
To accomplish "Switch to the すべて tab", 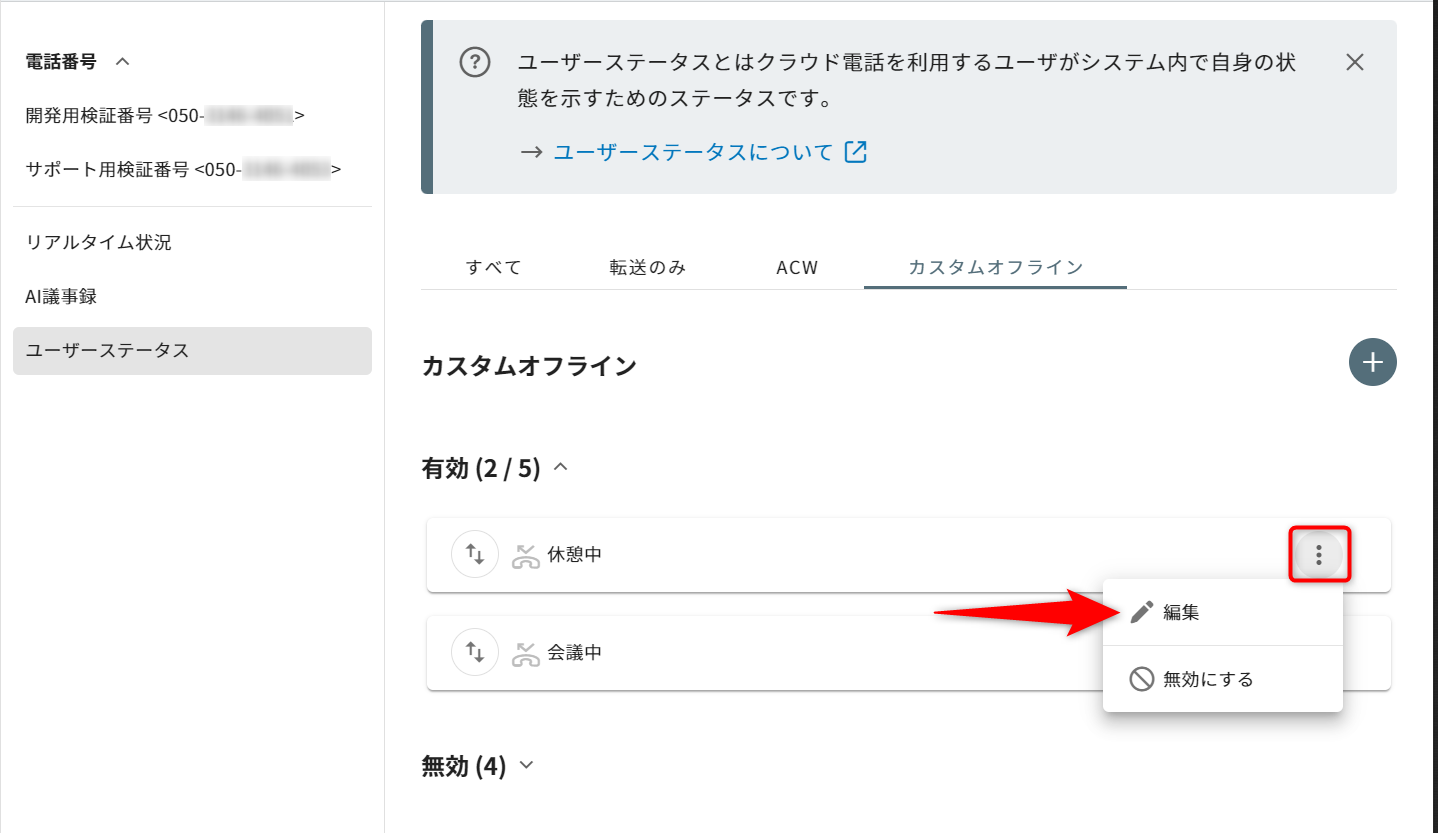I will (494, 267).
